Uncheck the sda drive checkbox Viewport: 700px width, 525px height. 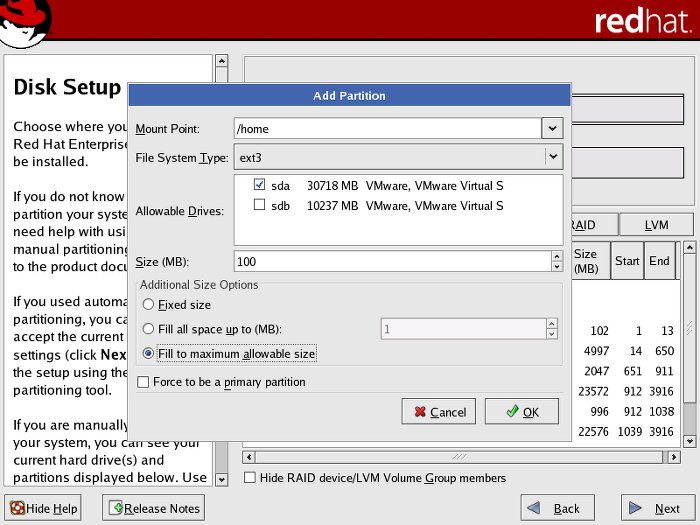click(259, 184)
